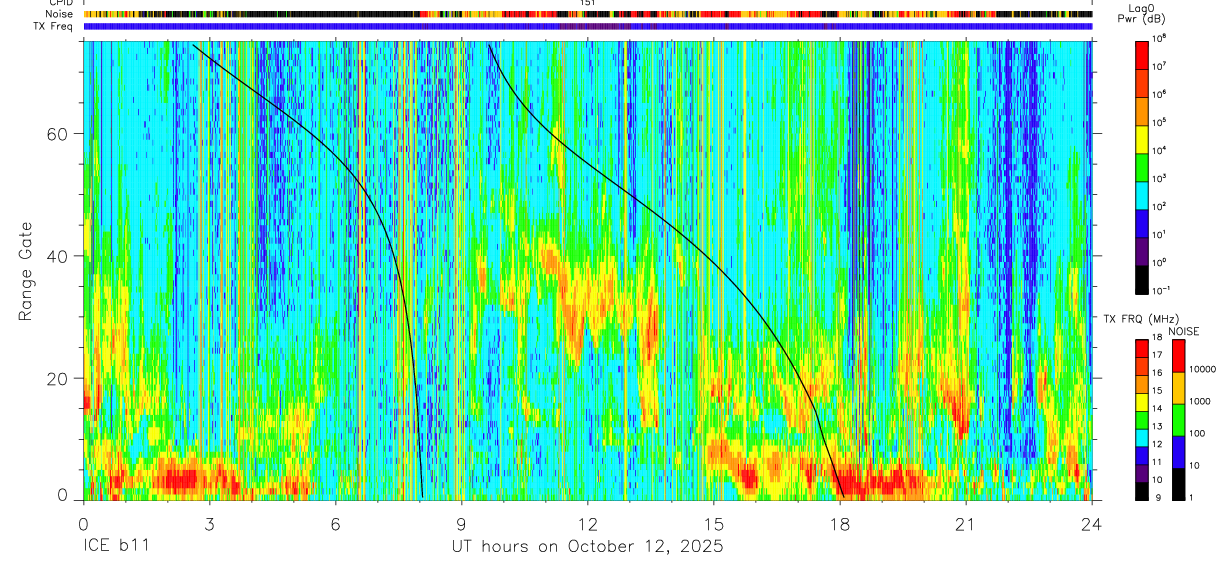The image size is (1228, 567).
Task: Click the black bottom segment of Lag0 Pwr colorbar
Action: pos(1142,279)
